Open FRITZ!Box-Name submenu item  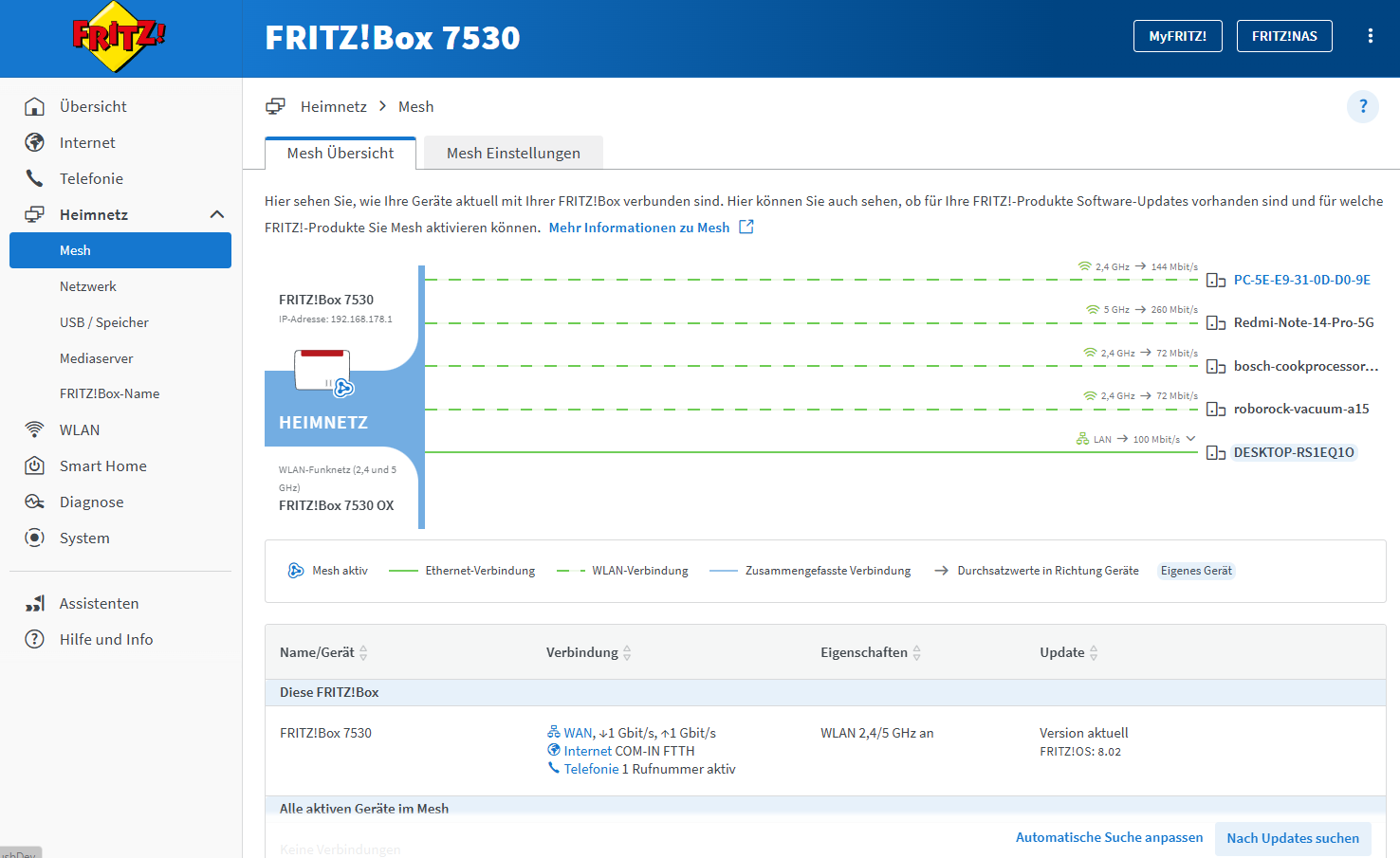pos(110,393)
